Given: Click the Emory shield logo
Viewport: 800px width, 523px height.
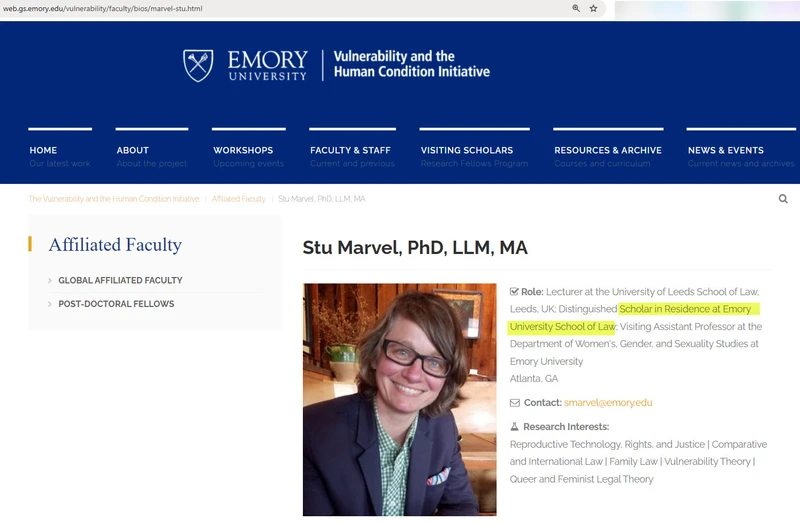Looking at the screenshot, I should 198,65.
